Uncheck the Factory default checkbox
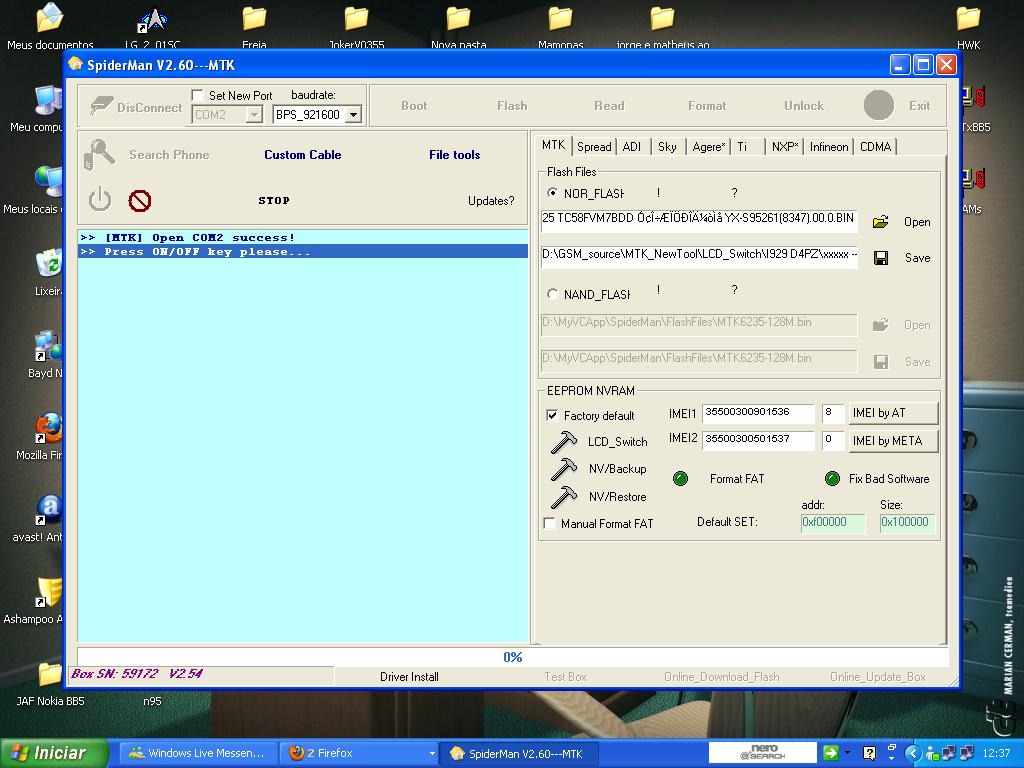The width and height of the screenshot is (1024, 768). (552, 415)
